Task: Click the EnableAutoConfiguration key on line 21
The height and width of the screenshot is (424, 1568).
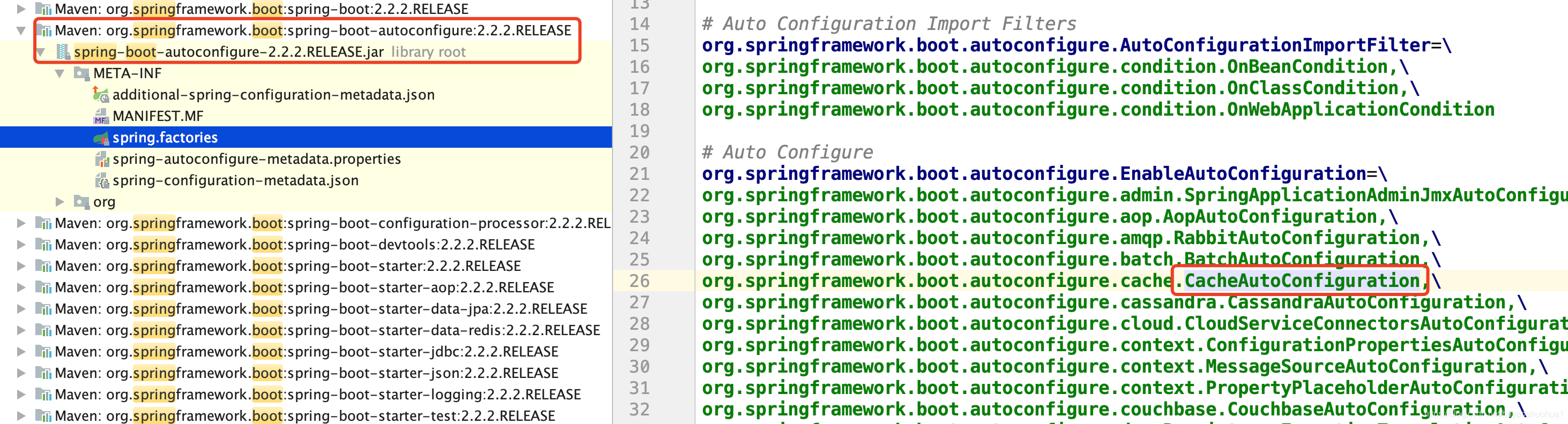Action: [x=1034, y=174]
